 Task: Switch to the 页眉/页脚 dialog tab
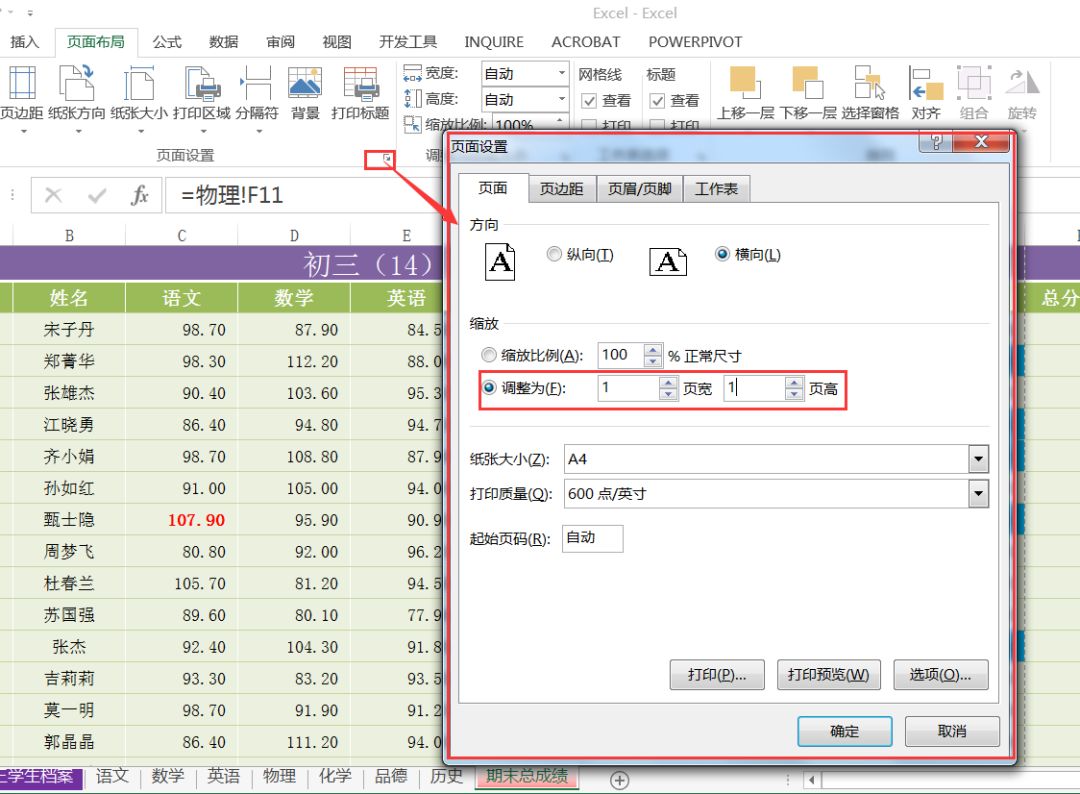coord(639,189)
